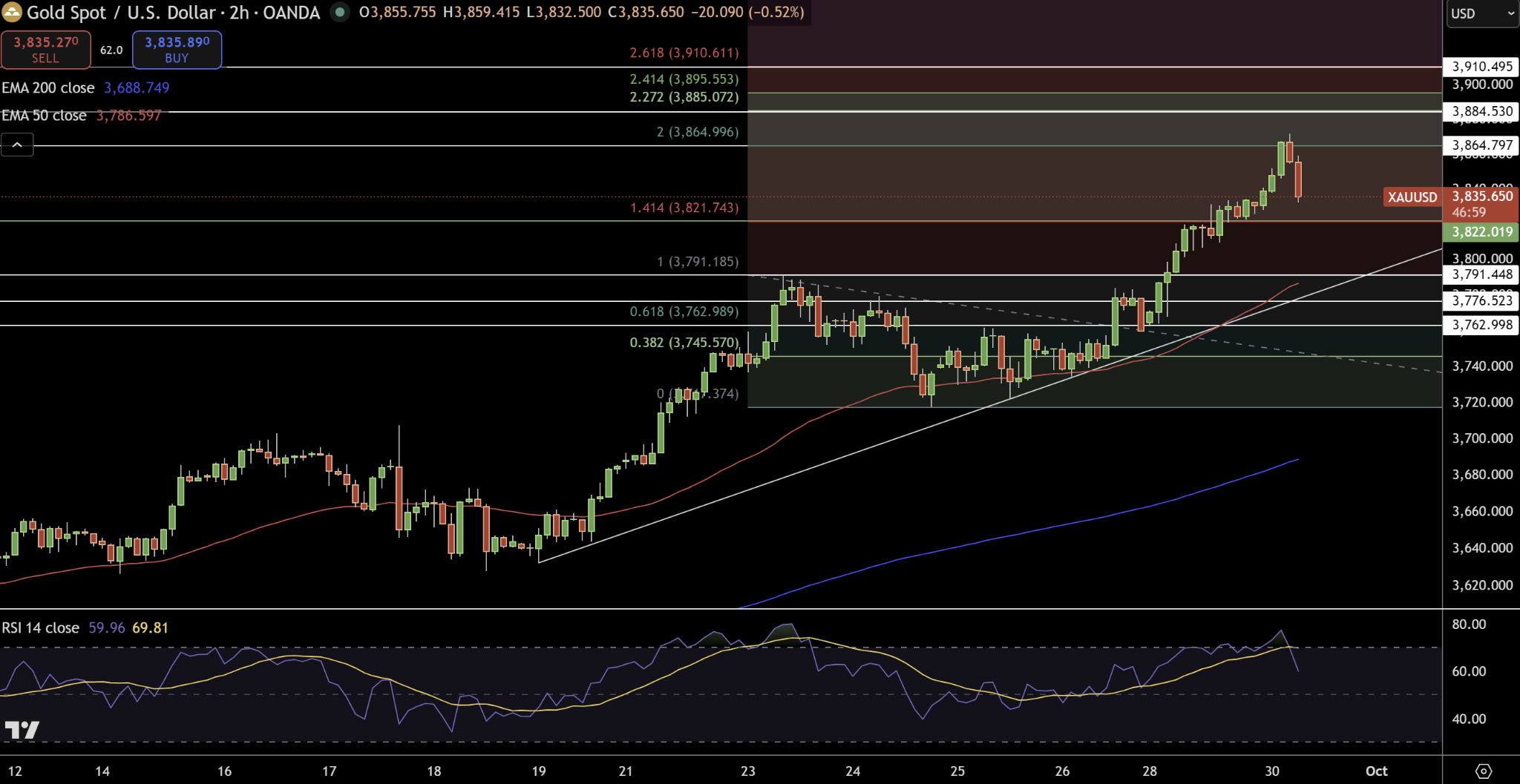Click the 3,910.495 price axis label
The height and width of the screenshot is (784, 1520).
pos(1482,67)
